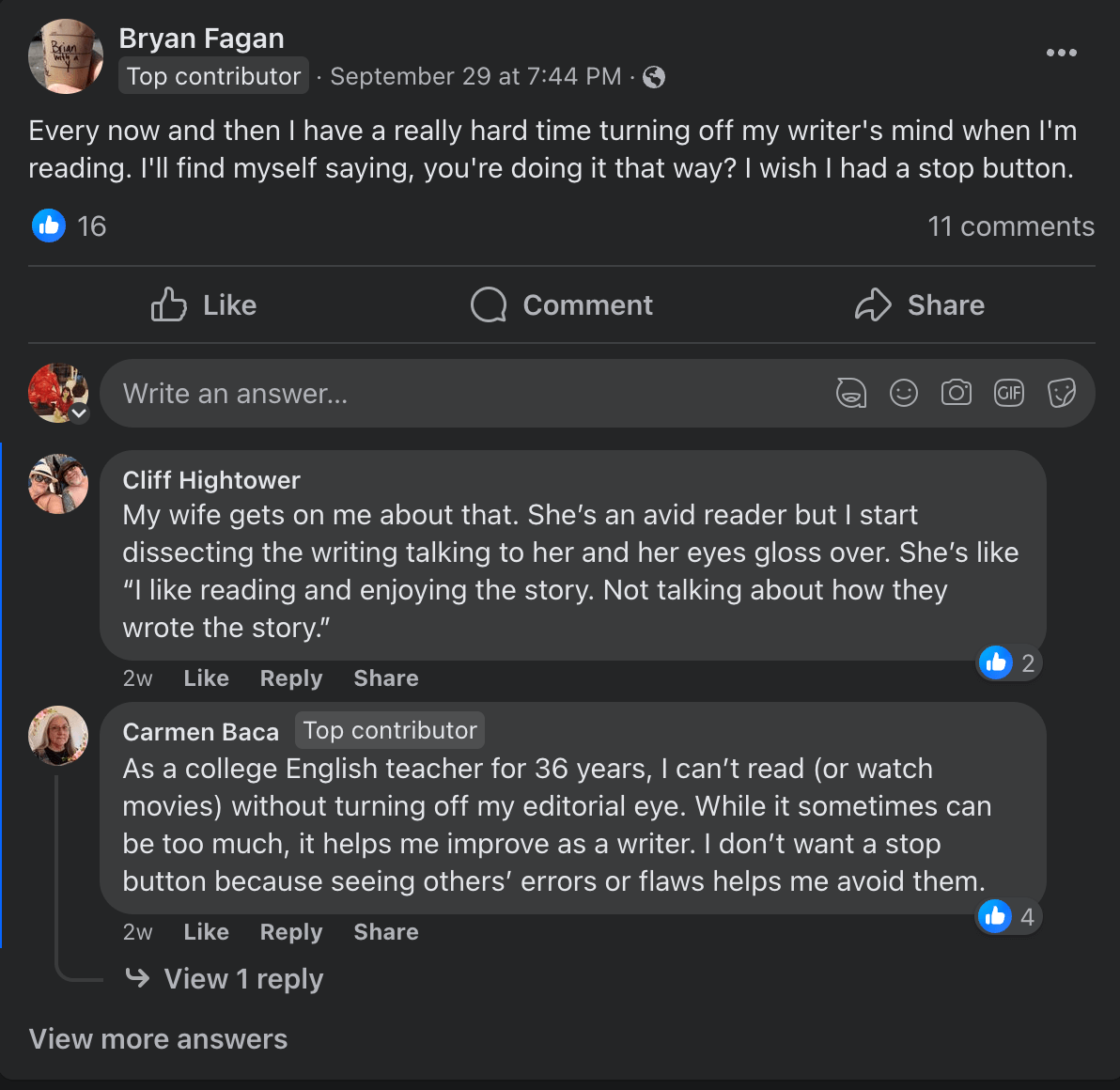The width and height of the screenshot is (1120, 1090).
Task: Open the sticker picker icon
Action: 1062,393
